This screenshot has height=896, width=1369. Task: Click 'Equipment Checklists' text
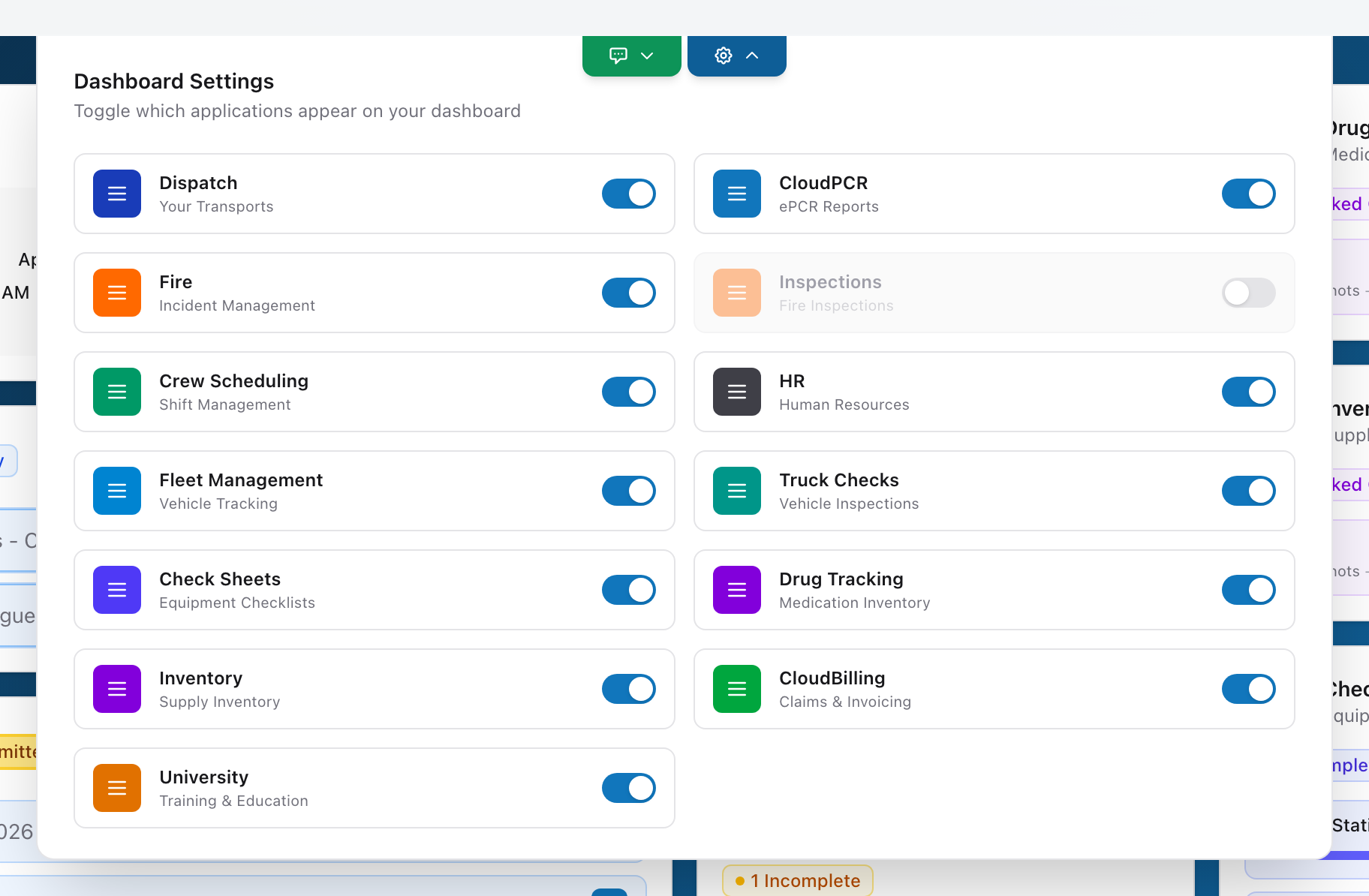click(237, 603)
